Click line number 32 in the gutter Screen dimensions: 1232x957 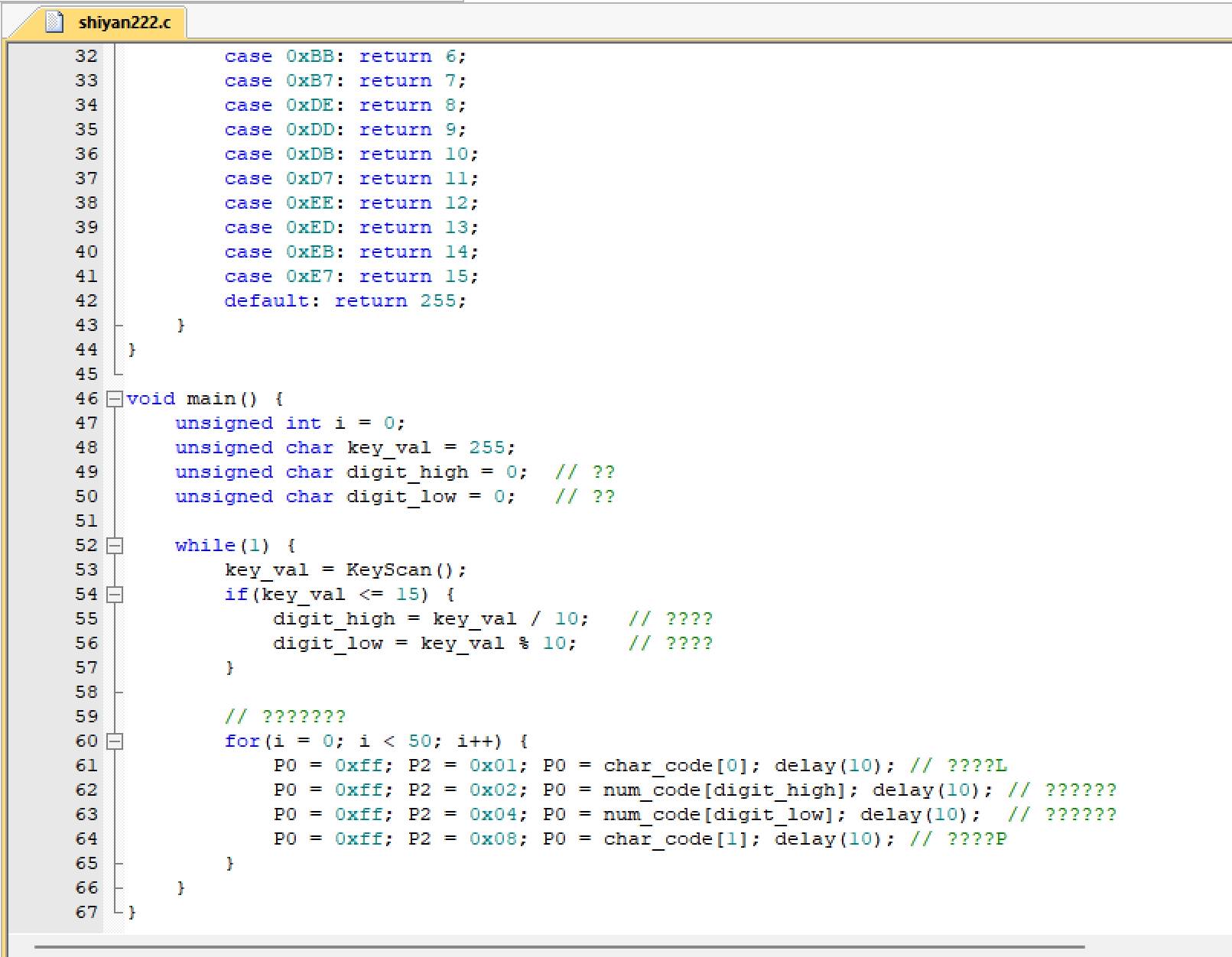click(x=86, y=57)
